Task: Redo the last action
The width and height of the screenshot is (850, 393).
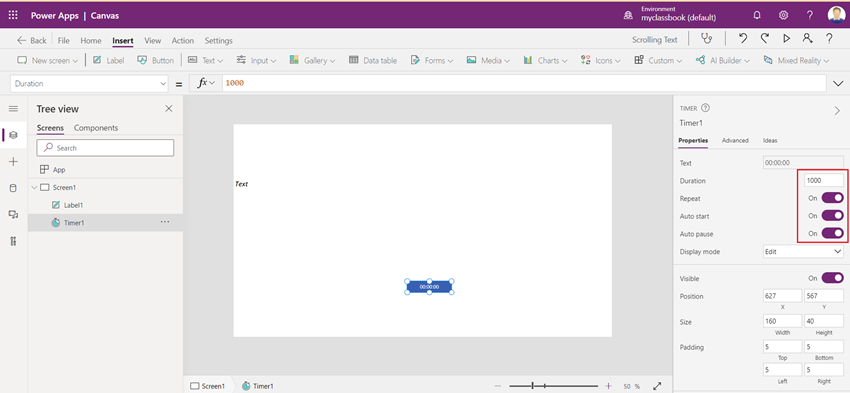Action: 765,38
